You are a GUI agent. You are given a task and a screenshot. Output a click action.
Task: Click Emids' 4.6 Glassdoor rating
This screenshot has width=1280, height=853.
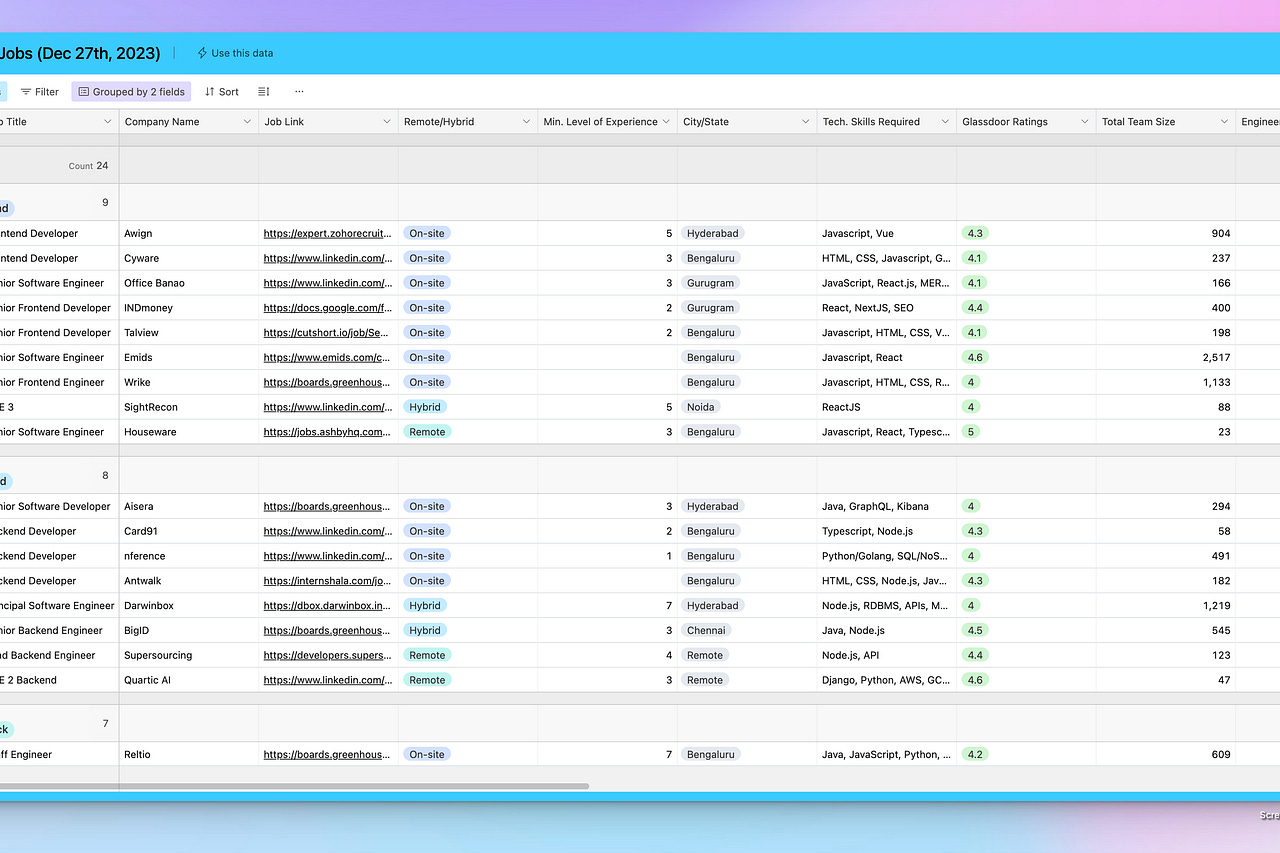975,357
